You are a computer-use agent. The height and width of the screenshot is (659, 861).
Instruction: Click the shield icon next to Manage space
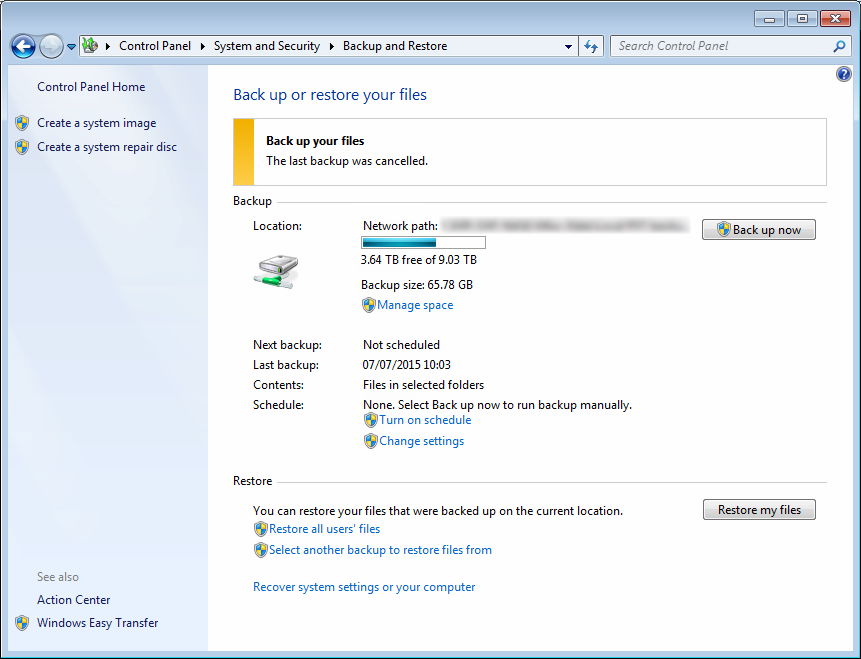click(x=368, y=305)
